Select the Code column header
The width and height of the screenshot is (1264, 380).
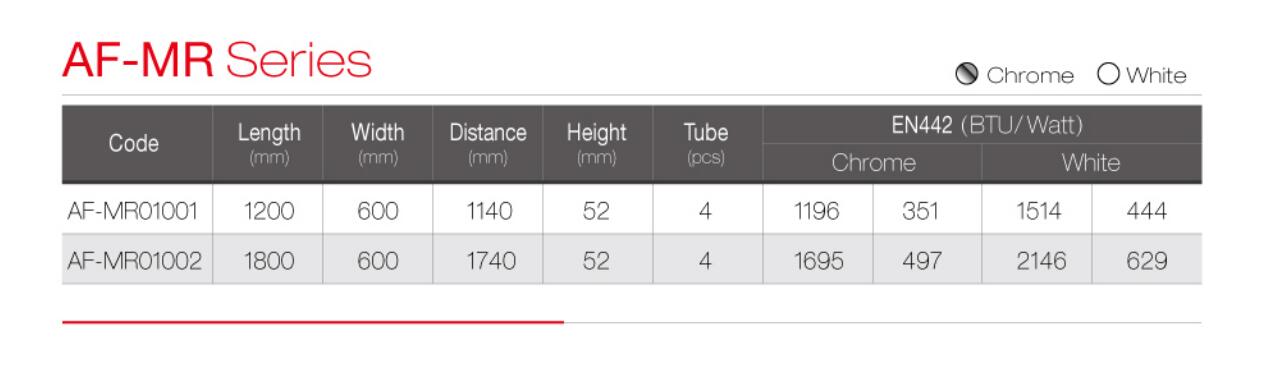(x=136, y=142)
